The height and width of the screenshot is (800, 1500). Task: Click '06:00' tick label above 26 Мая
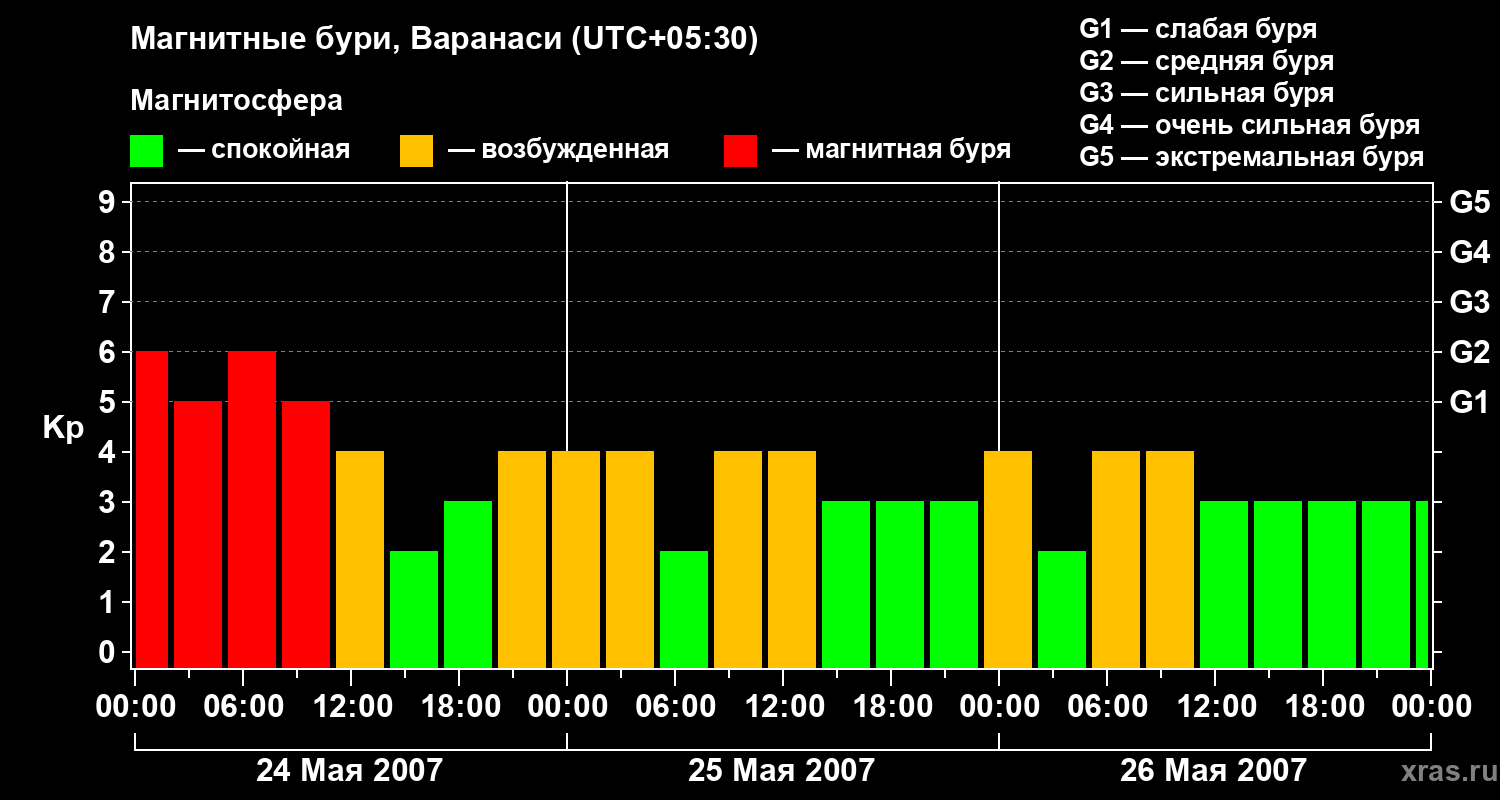1109,707
